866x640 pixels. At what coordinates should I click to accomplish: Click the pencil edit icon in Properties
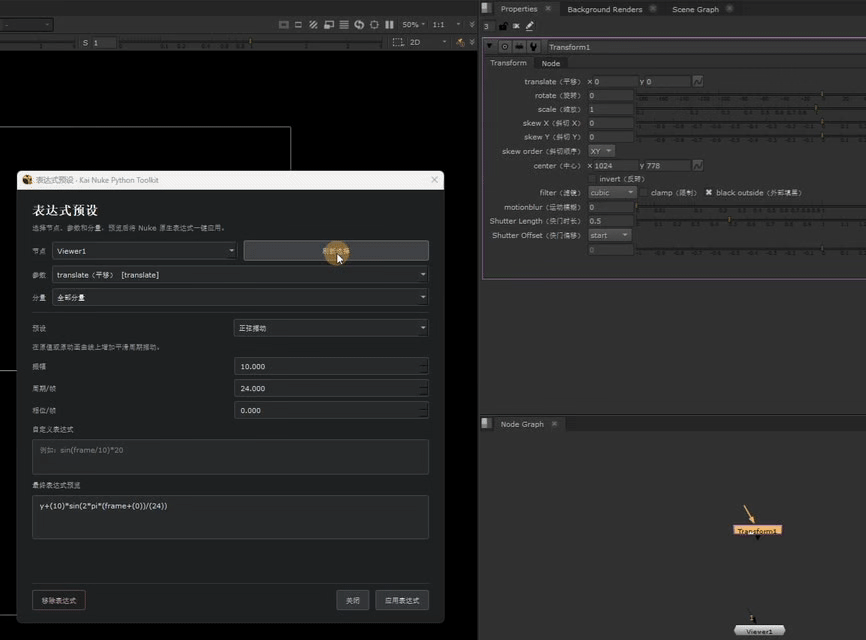tap(530, 26)
